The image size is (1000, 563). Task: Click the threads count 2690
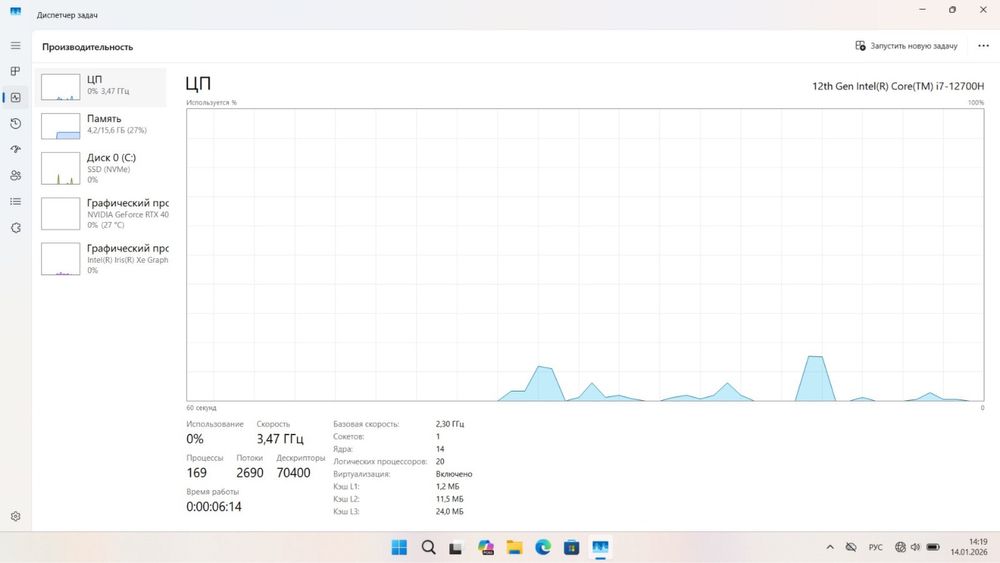(249, 472)
